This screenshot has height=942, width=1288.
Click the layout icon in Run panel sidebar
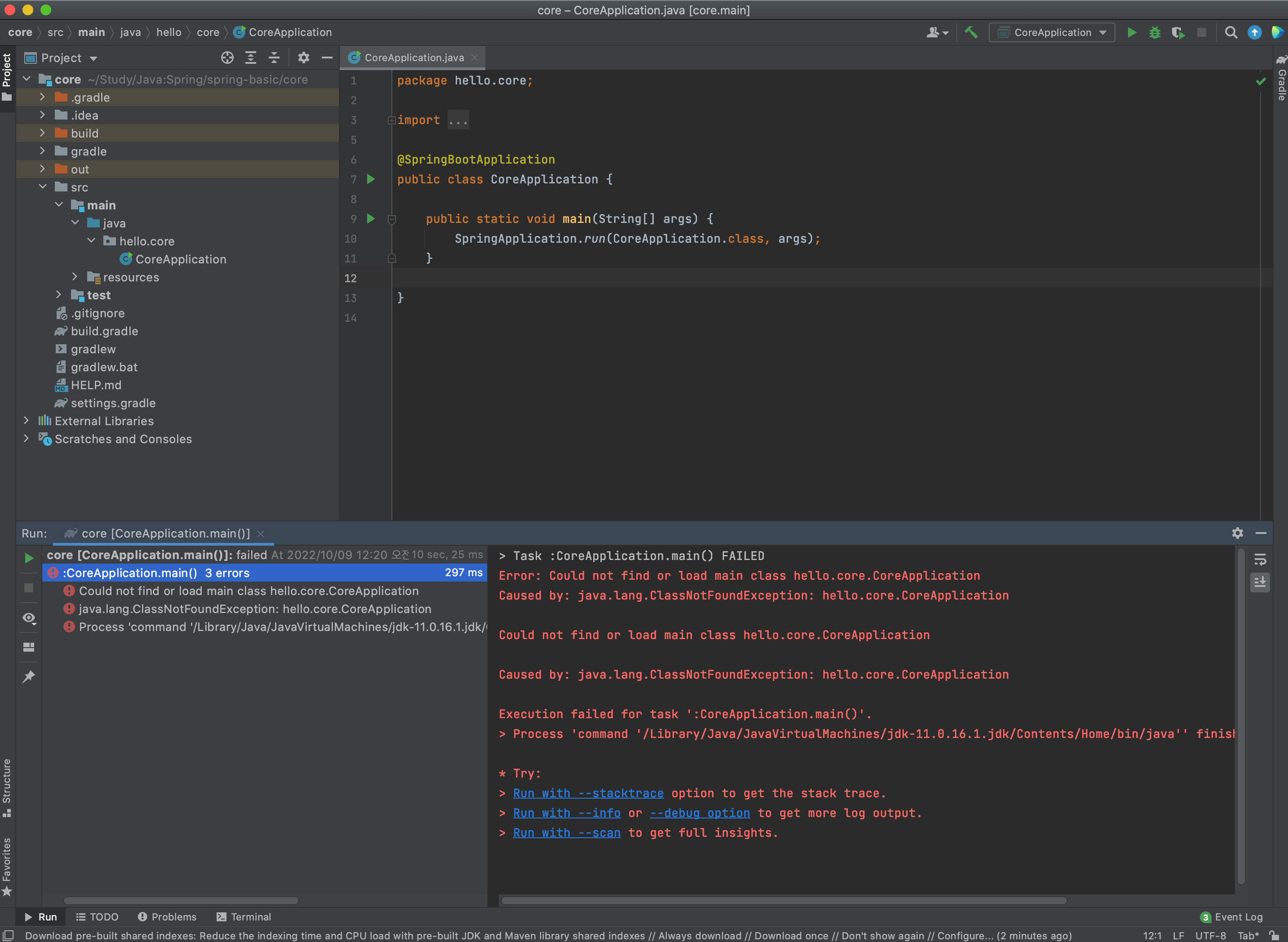(29, 647)
